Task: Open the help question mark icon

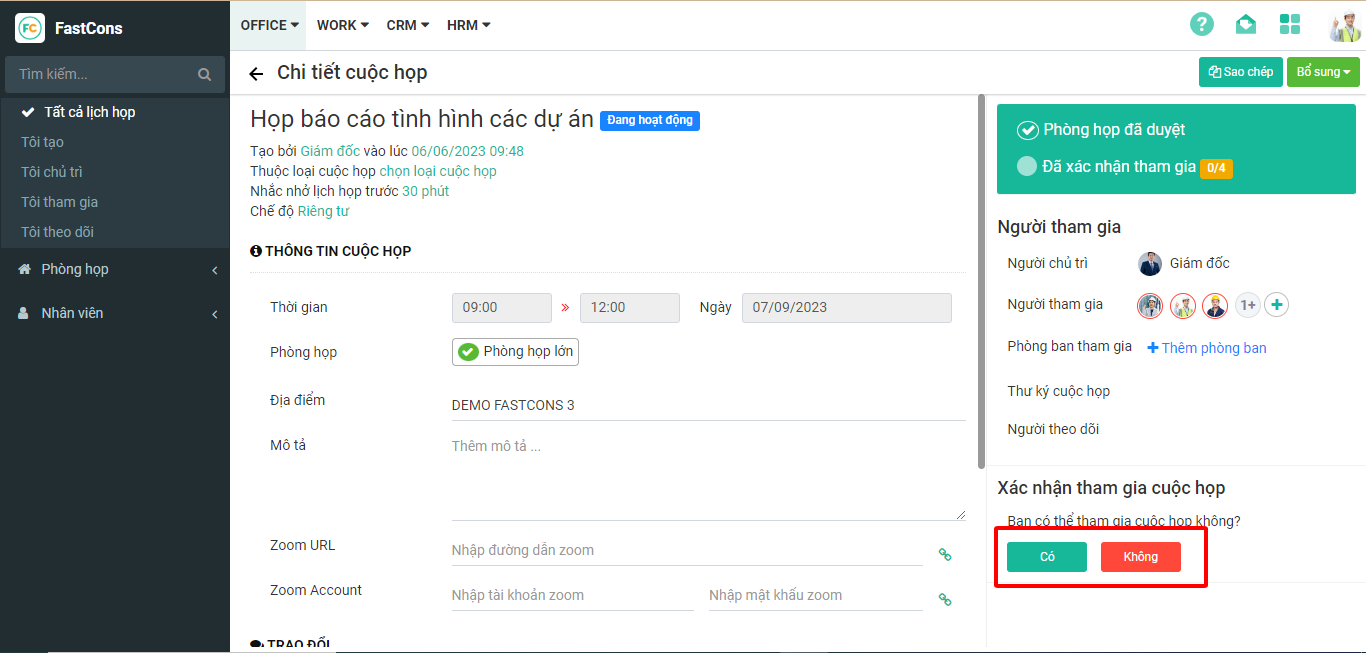Action: tap(1201, 25)
